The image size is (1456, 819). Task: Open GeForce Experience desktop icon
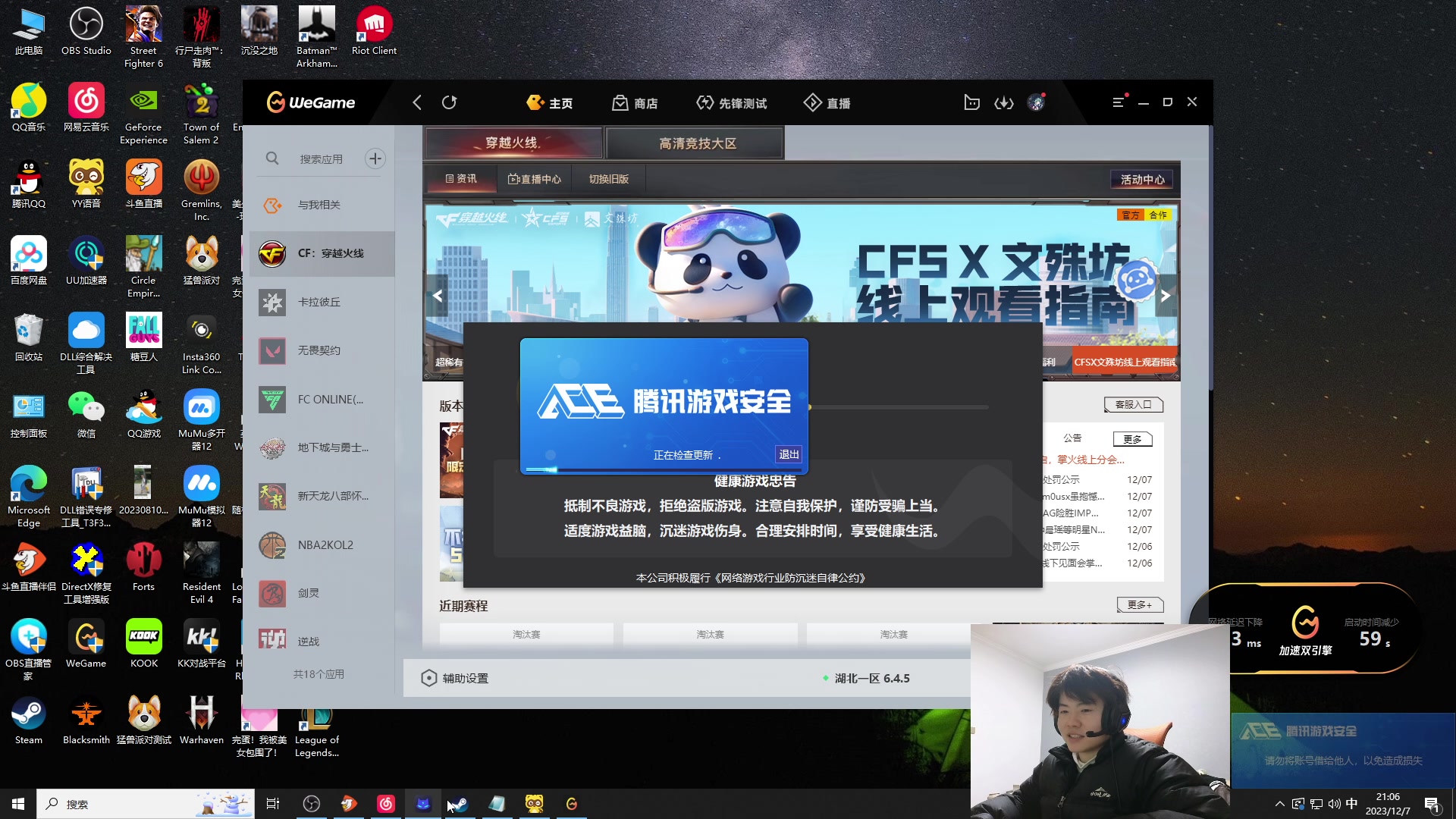143,115
